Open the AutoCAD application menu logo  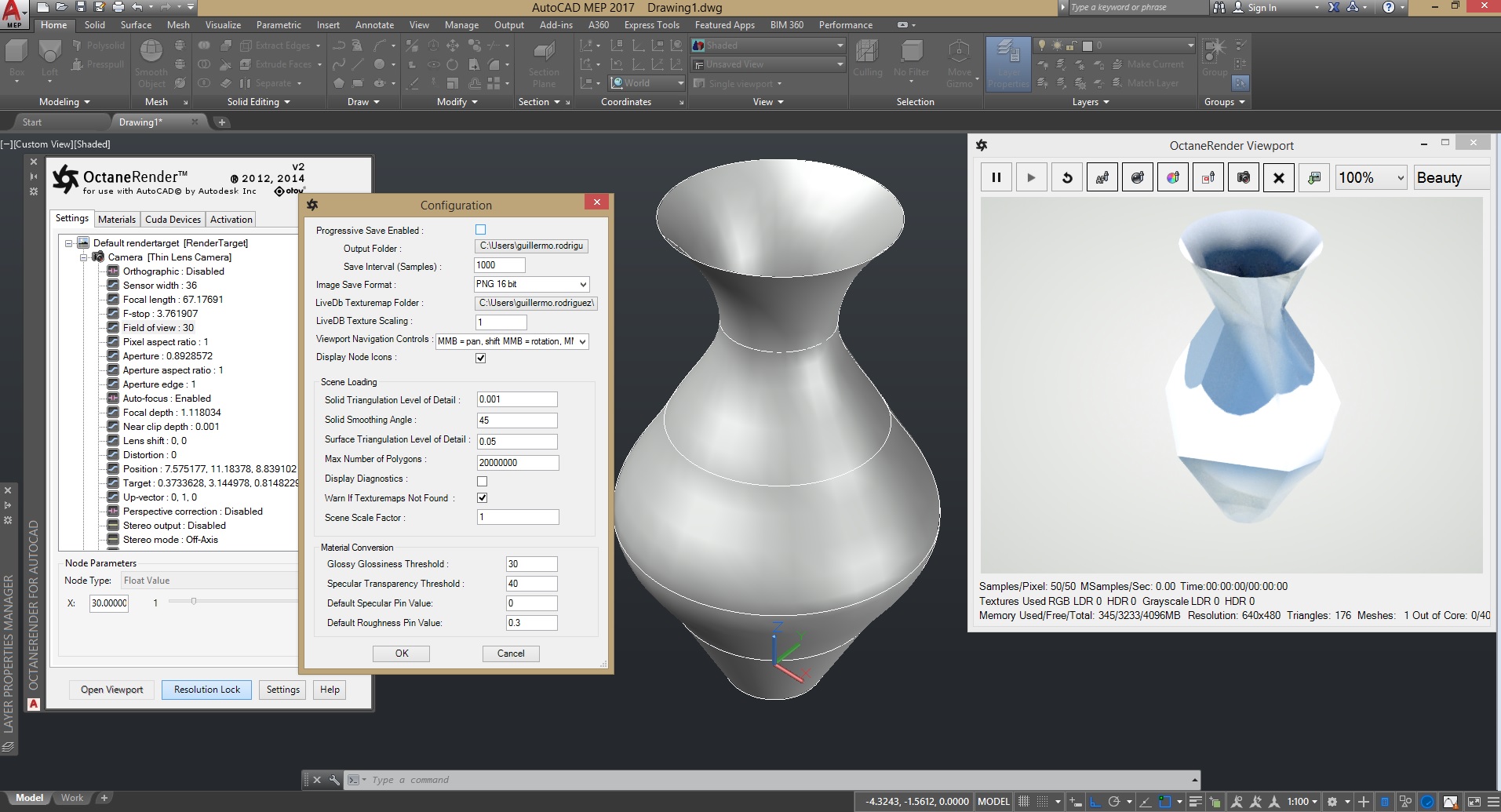[13, 13]
